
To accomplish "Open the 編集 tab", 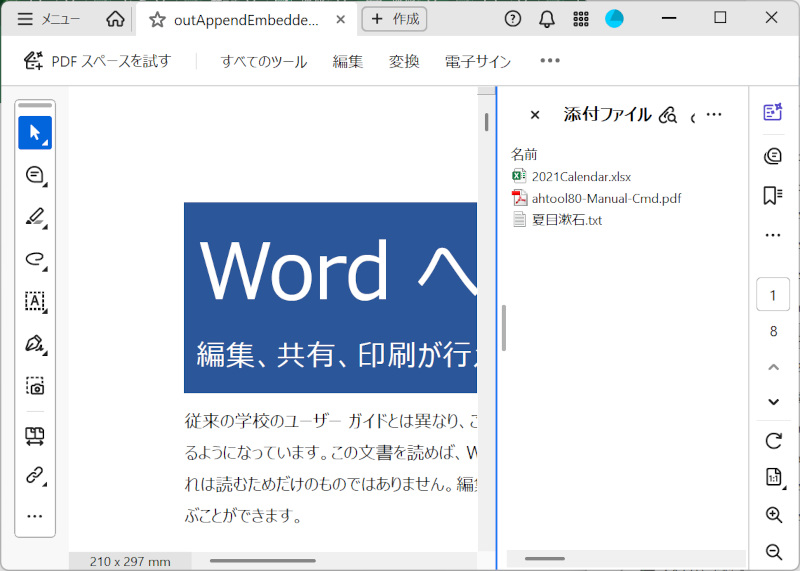I will click(347, 62).
